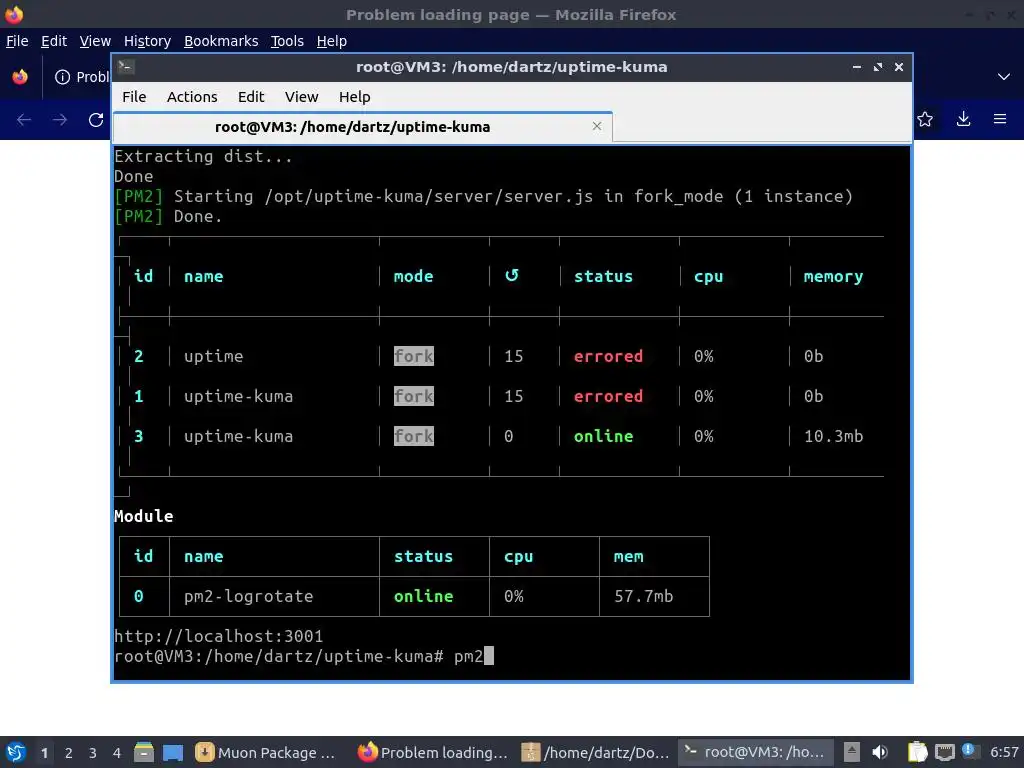The image size is (1024, 768).
Task: Click the clock showing 6:57
Action: (x=1004, y=752)
